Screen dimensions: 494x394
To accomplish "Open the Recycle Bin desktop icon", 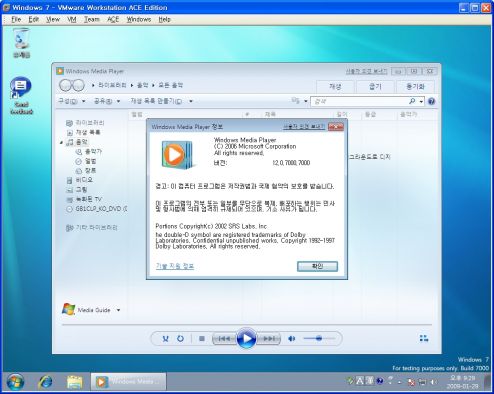I will pos(22,43).
